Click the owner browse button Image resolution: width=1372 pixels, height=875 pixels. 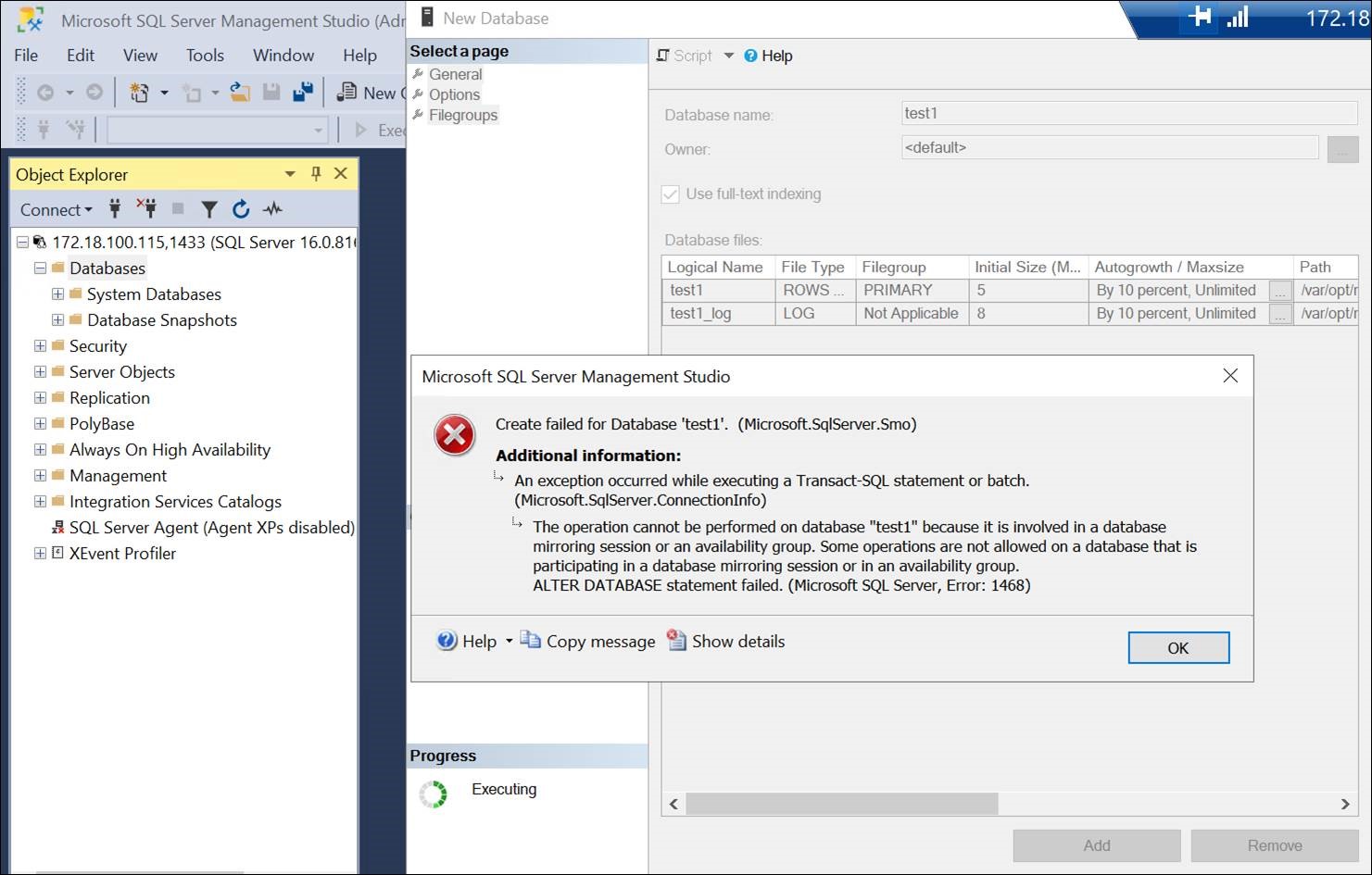[x=1342, y=149]
